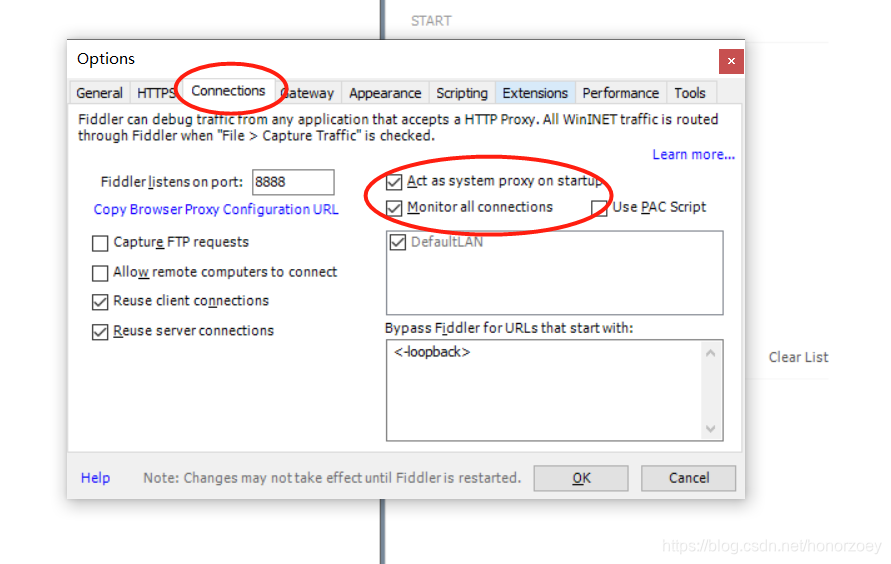This screenshot has width=891, height=564.
Task: Click the Cancel button
Action: point(689,478)
